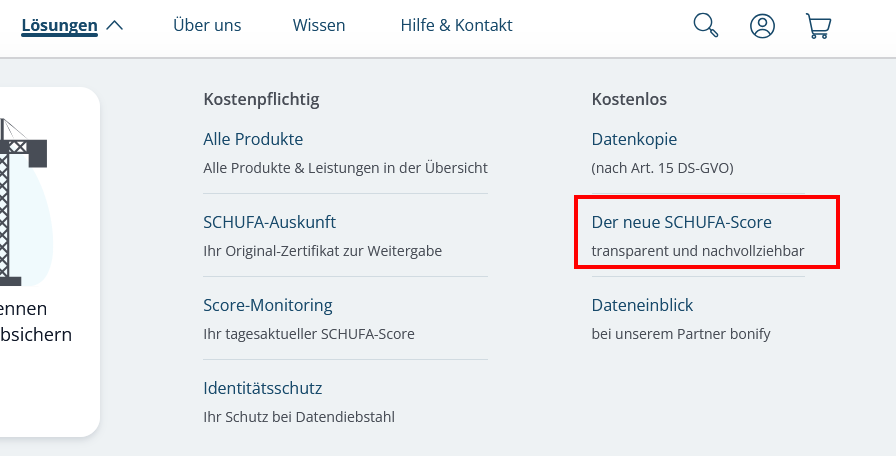Open the Hilfe & Kontakt menu
This screenshot has width=896, height=456.
coord(457,26)
